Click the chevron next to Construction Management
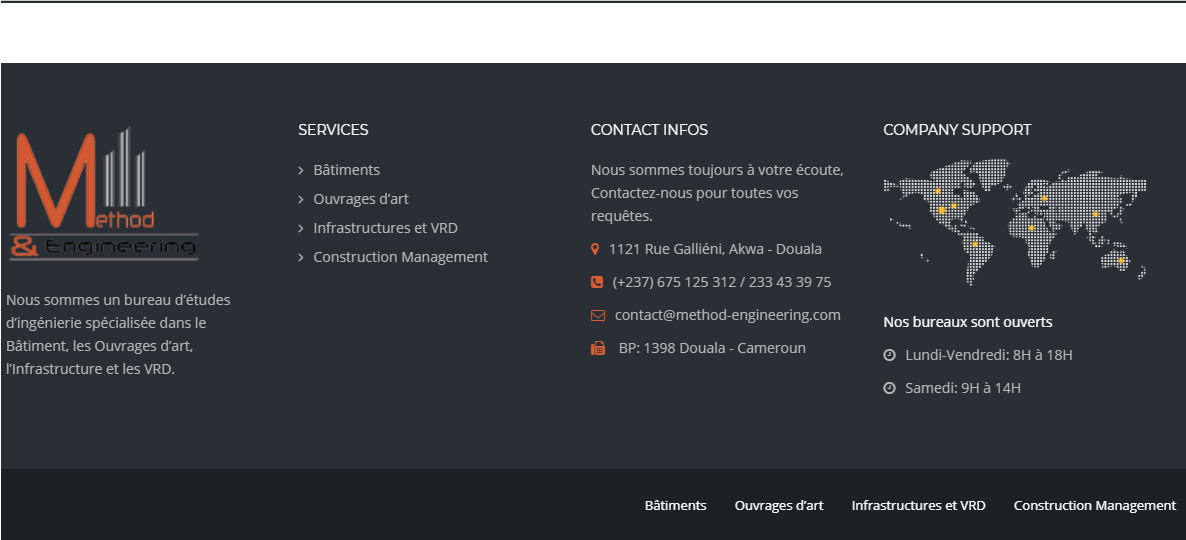The width and height of the screenshot is (1186, 540). click(x=301, y=258)
